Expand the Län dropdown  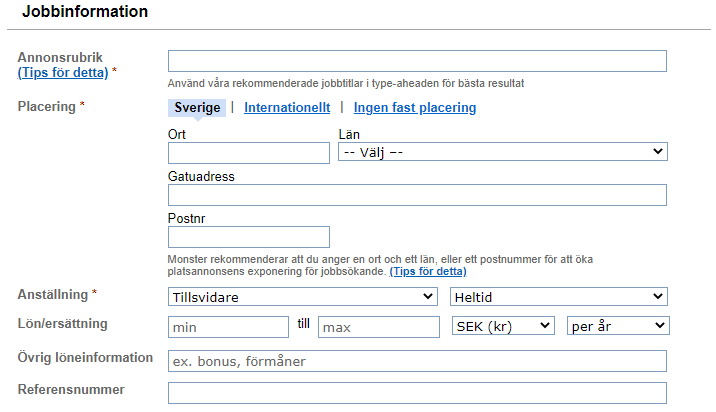(503, 152)
